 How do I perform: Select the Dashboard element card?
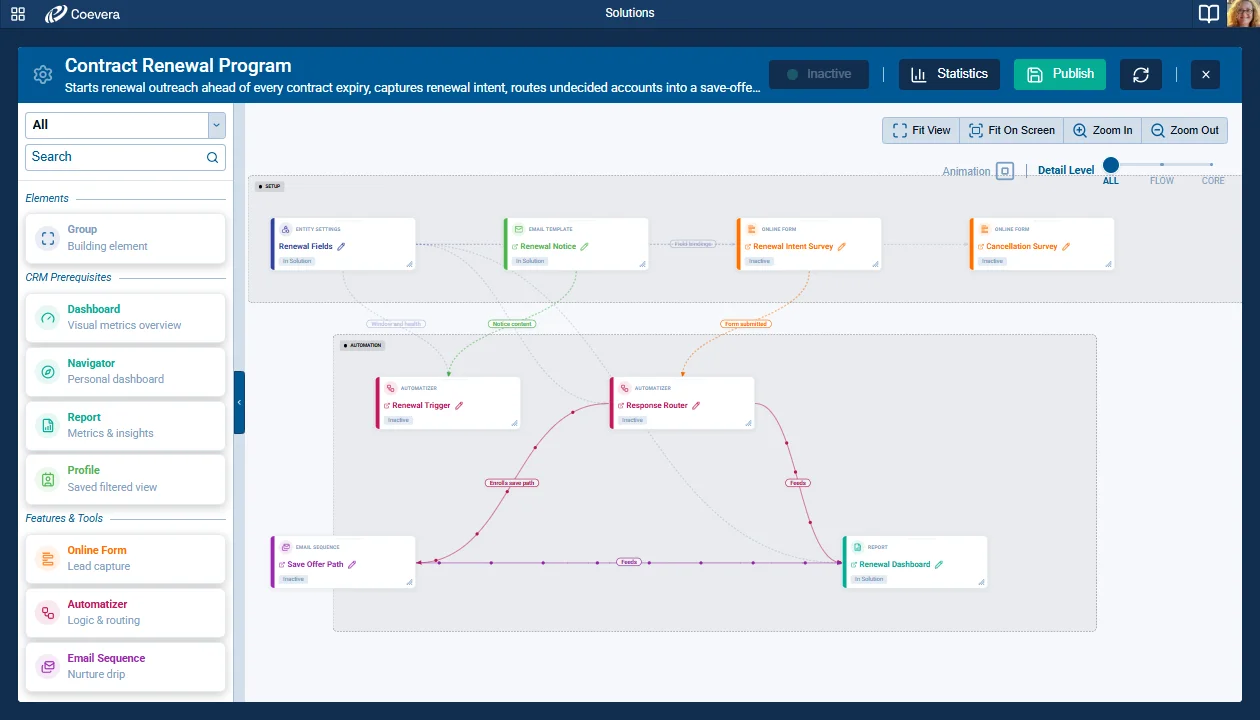(x=125, y=317)
